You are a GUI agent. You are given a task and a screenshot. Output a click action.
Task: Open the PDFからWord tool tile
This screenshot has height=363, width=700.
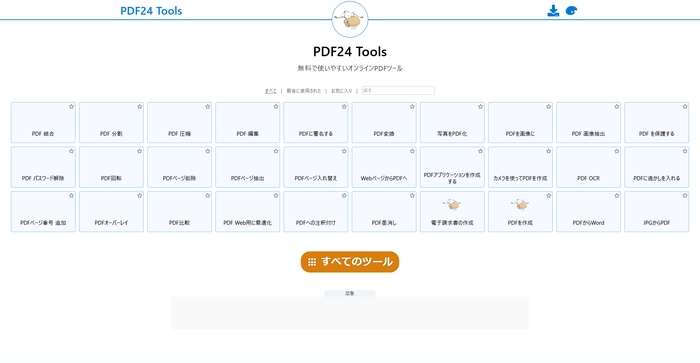[588, 212]
